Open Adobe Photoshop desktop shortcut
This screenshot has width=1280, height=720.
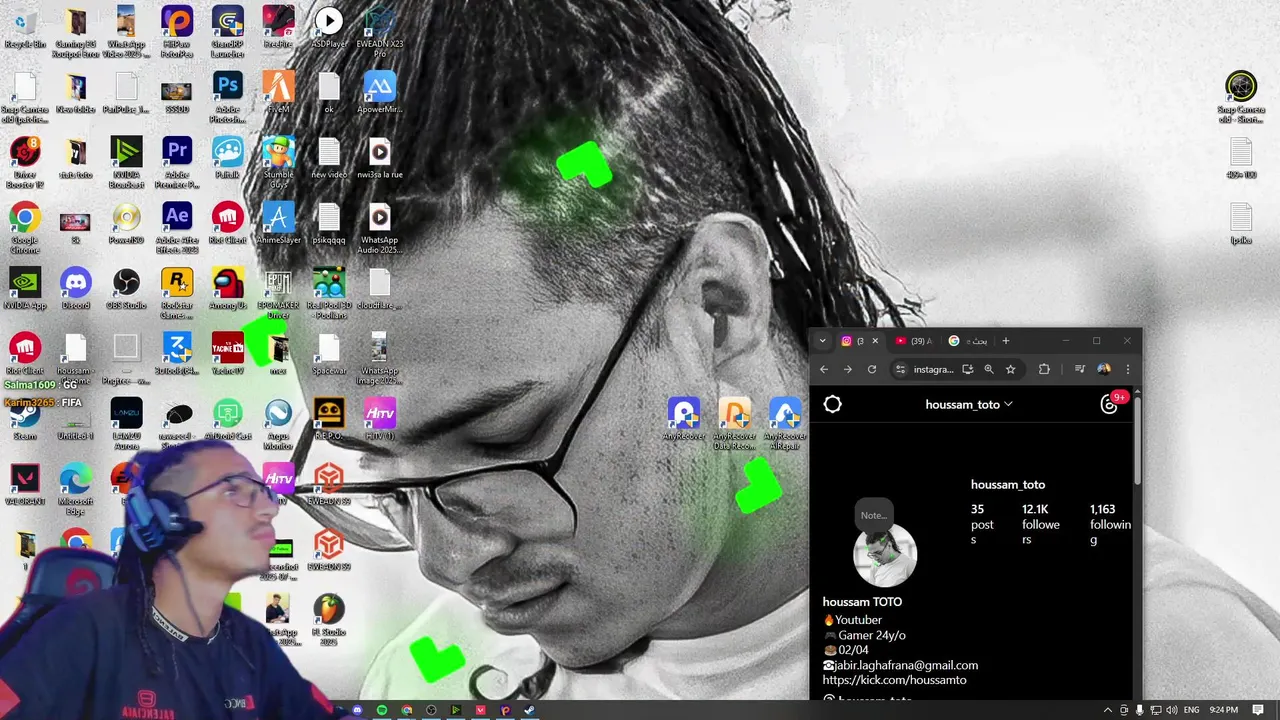pos(228,94)
